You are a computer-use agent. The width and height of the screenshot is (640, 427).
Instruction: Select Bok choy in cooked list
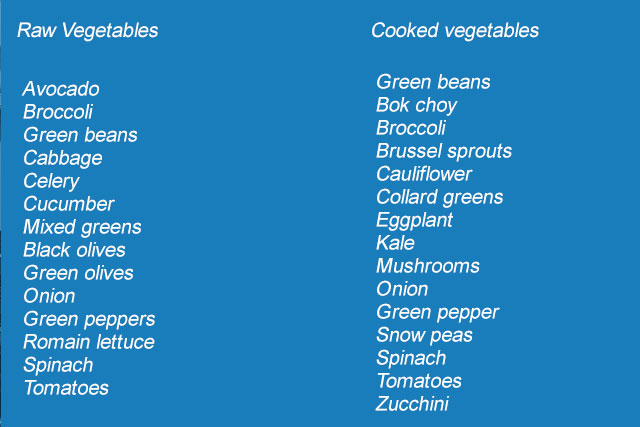click(416, 105)
